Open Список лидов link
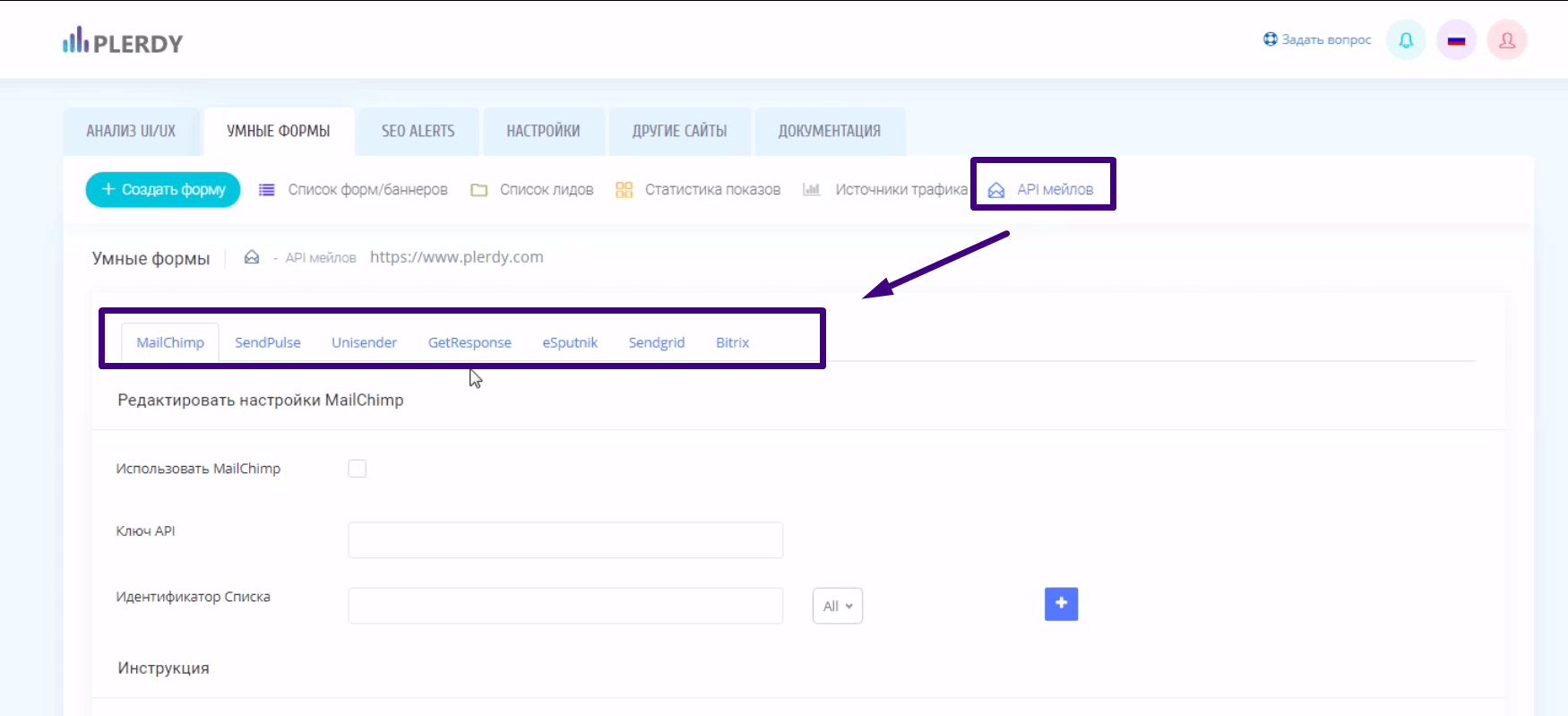Viewport: 1568px width, 716px height. click(x=547, y=190)
